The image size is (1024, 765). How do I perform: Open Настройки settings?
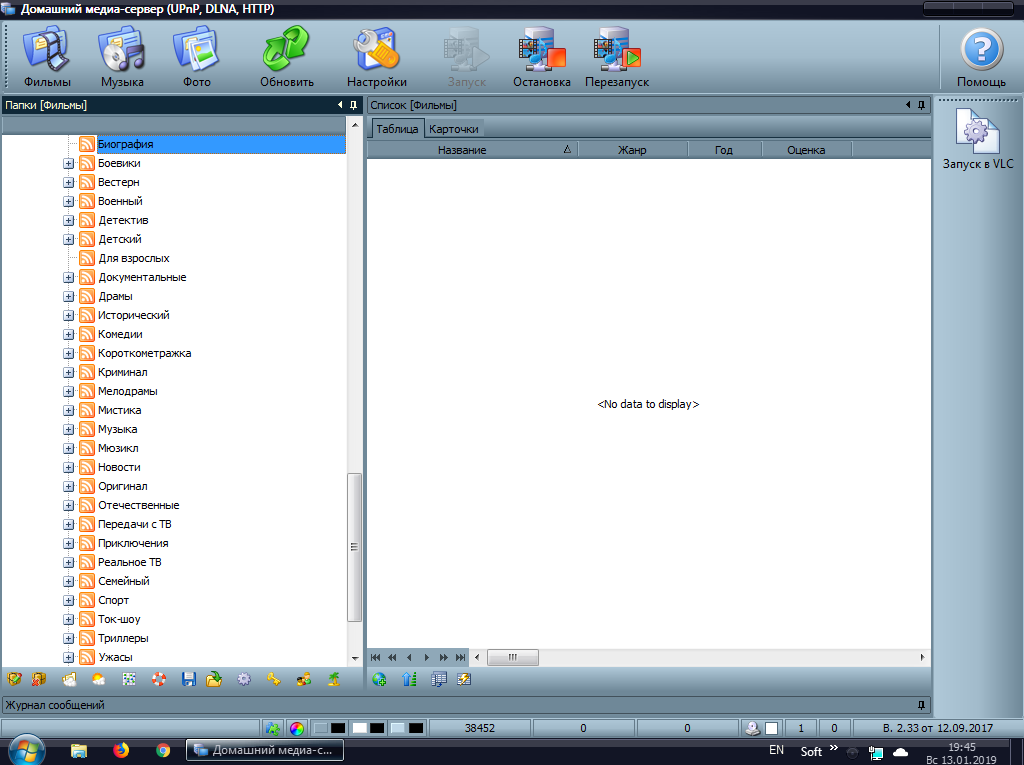coord(376,56)
